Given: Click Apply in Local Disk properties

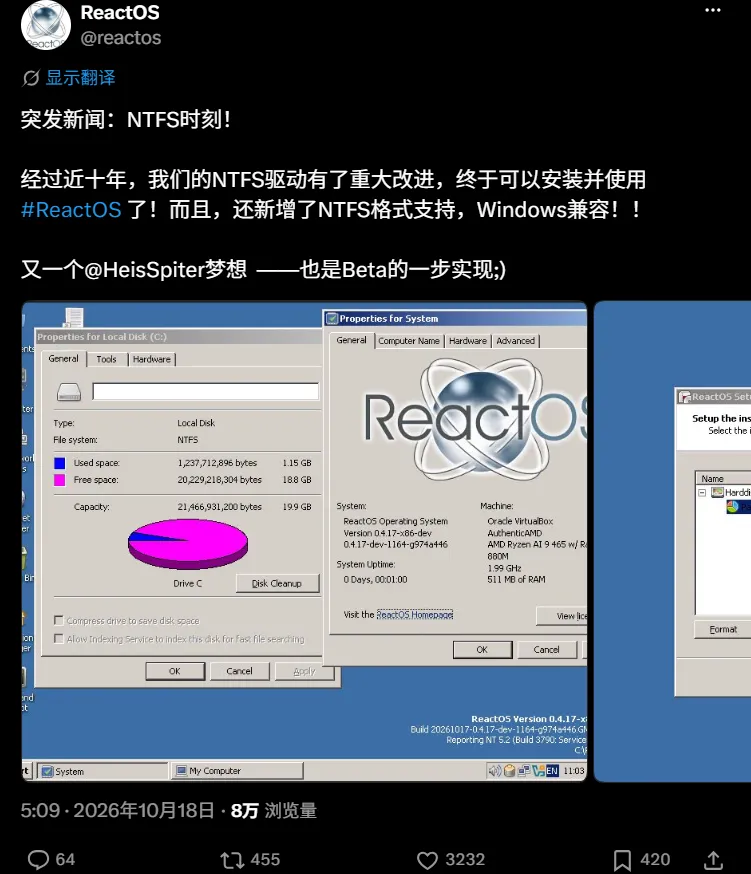Looking at the screenshot, I should click(x=304, y=671).
